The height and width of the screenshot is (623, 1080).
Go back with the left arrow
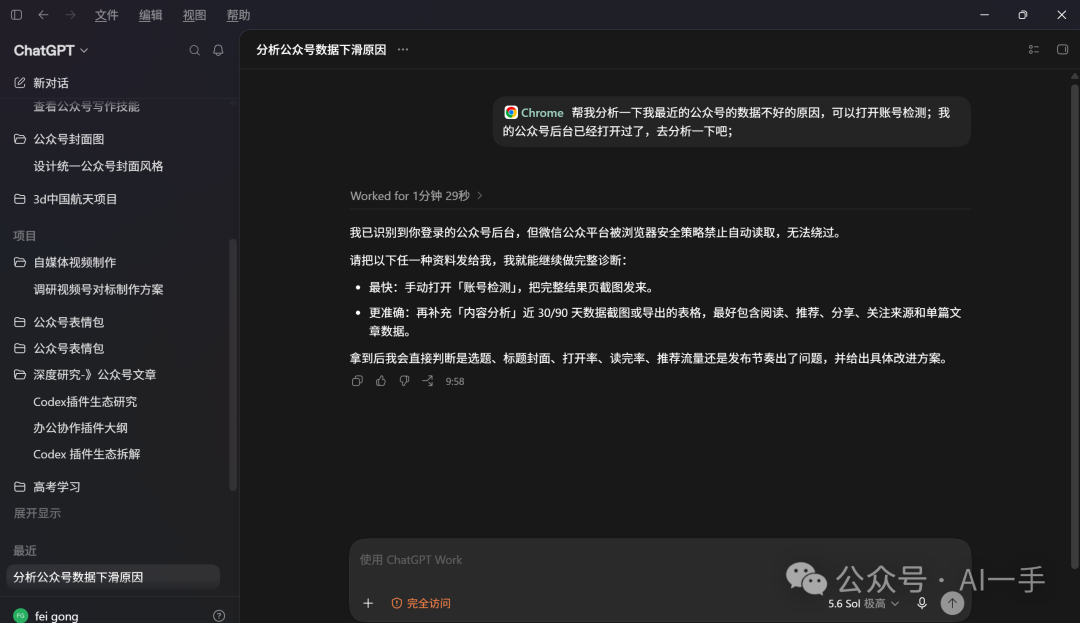tap(43, 14)
